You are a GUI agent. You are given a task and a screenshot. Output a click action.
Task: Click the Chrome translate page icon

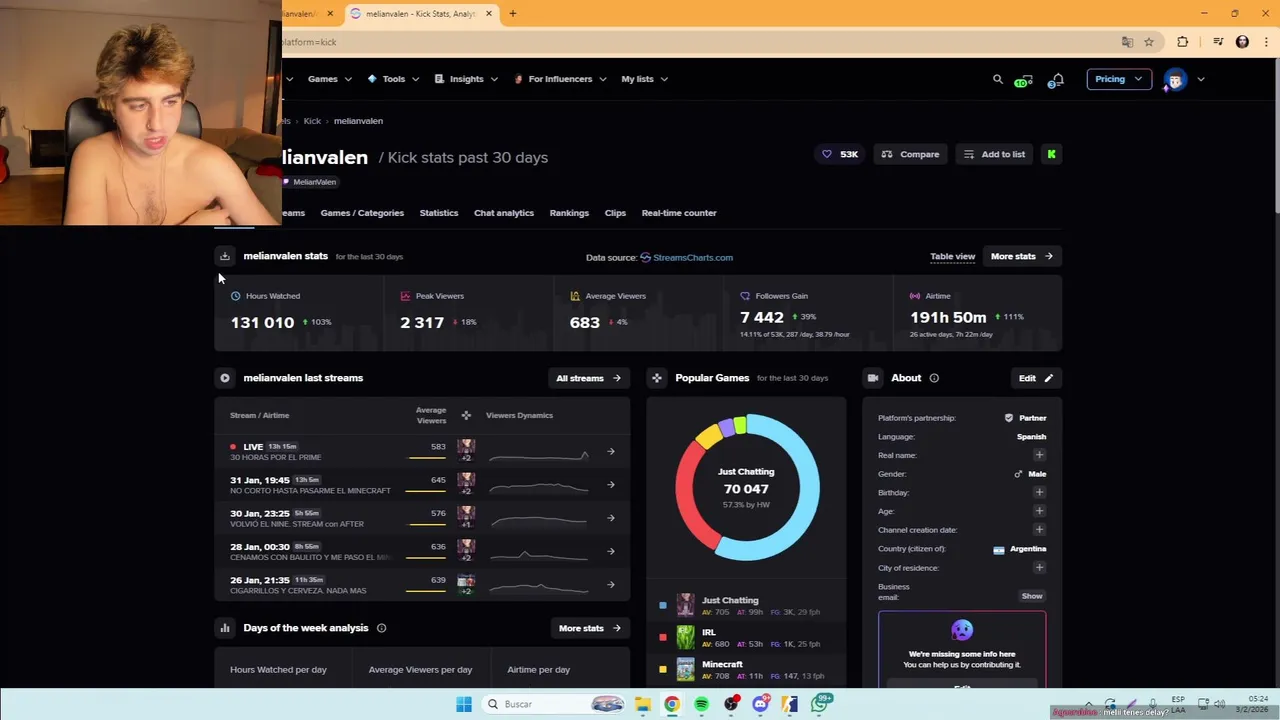point(1127,42)
